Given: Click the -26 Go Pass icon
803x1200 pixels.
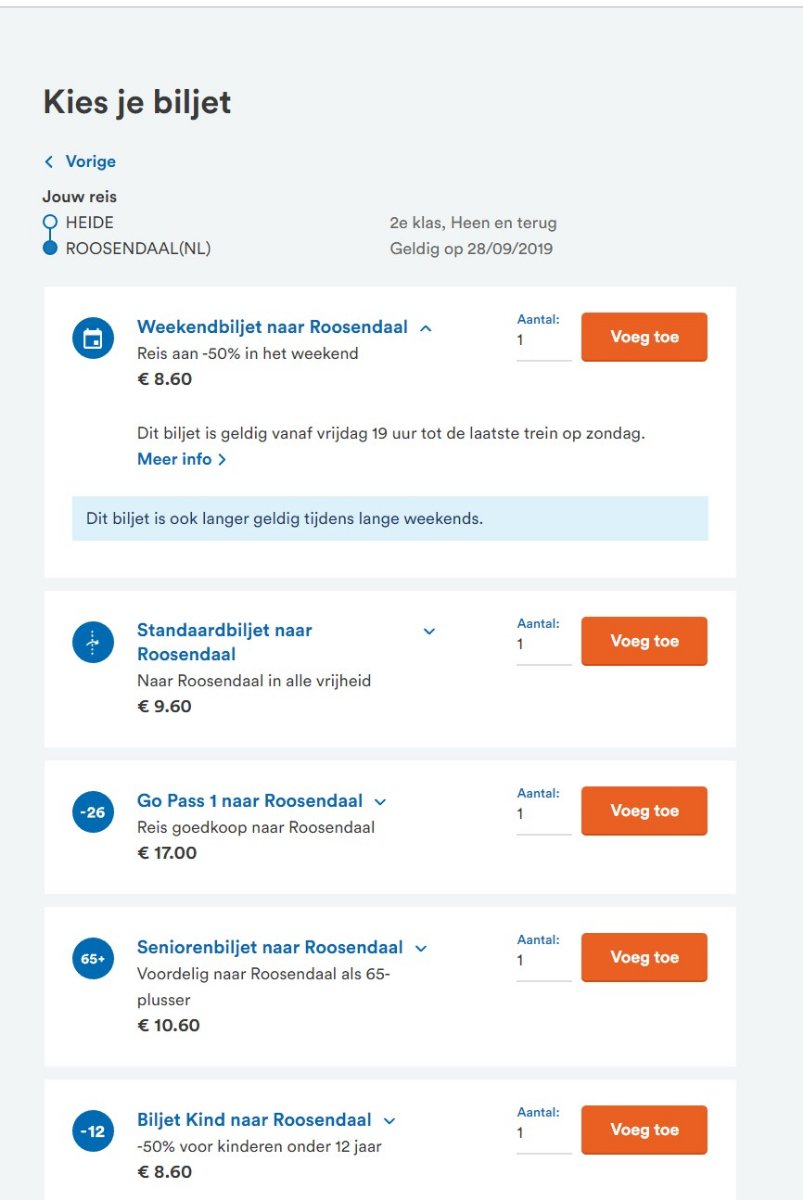Looking at the screenshot, I should (x=93, y=812).
